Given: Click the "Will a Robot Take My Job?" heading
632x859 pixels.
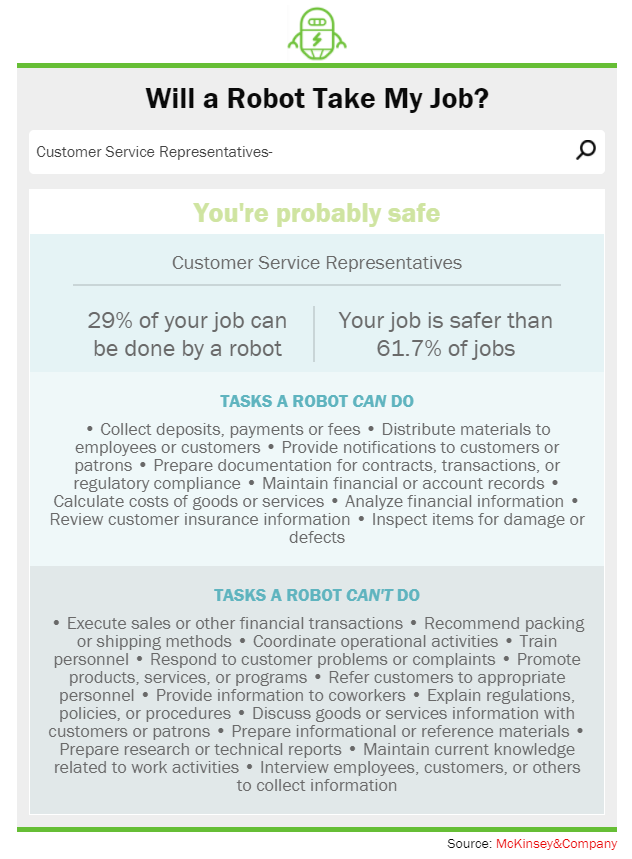Looking at the screenshot, I should (x=317, y=98).
